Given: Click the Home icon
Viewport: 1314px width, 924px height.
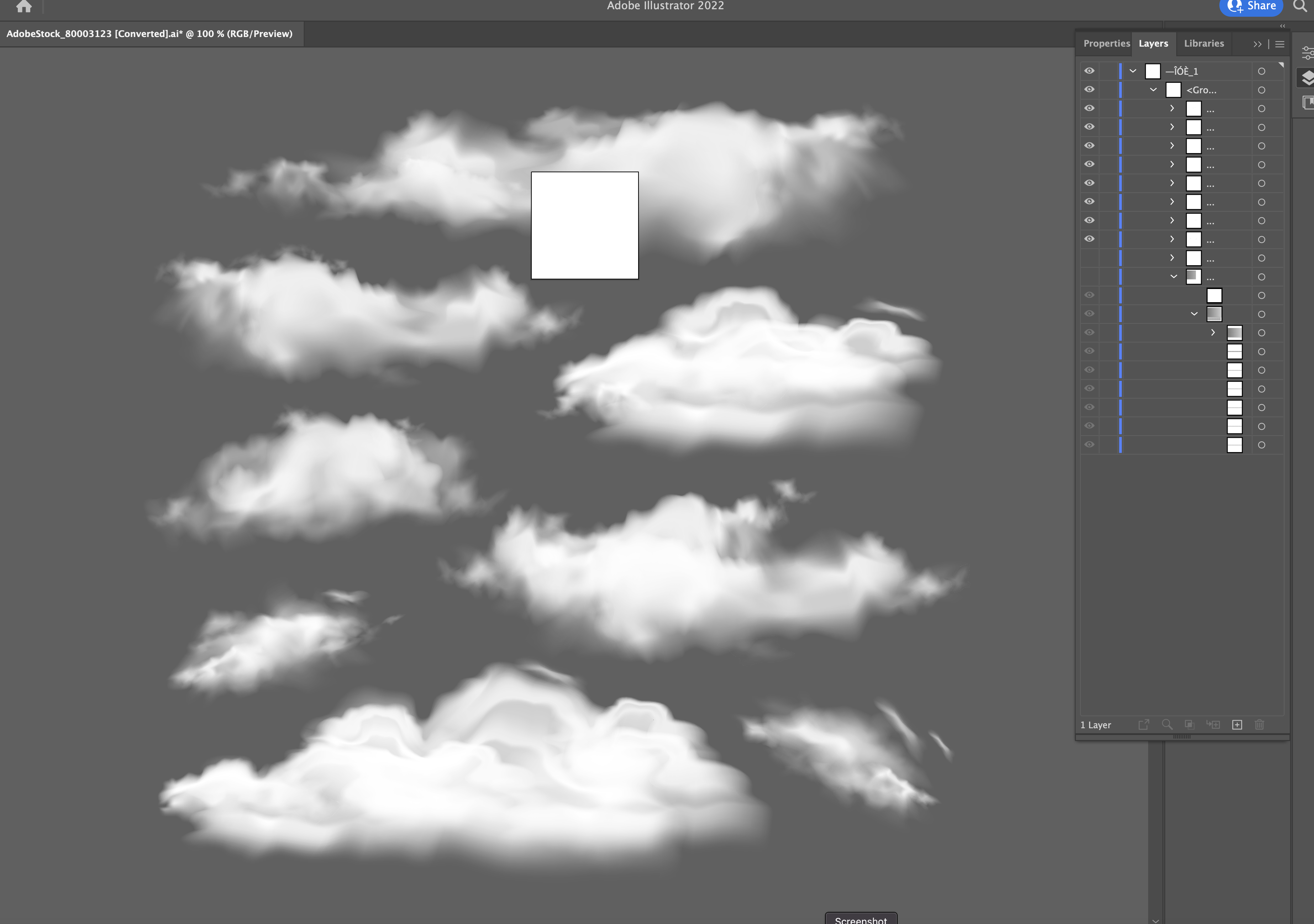Looking at the screenshot, I should pos(24,6).
